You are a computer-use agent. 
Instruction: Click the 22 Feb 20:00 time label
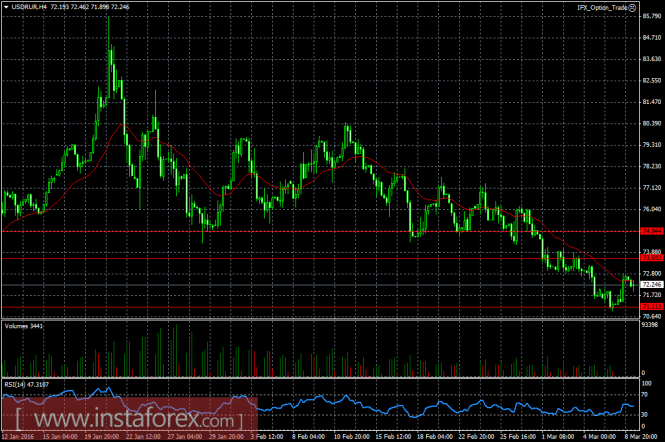click(x=476, y=436)
